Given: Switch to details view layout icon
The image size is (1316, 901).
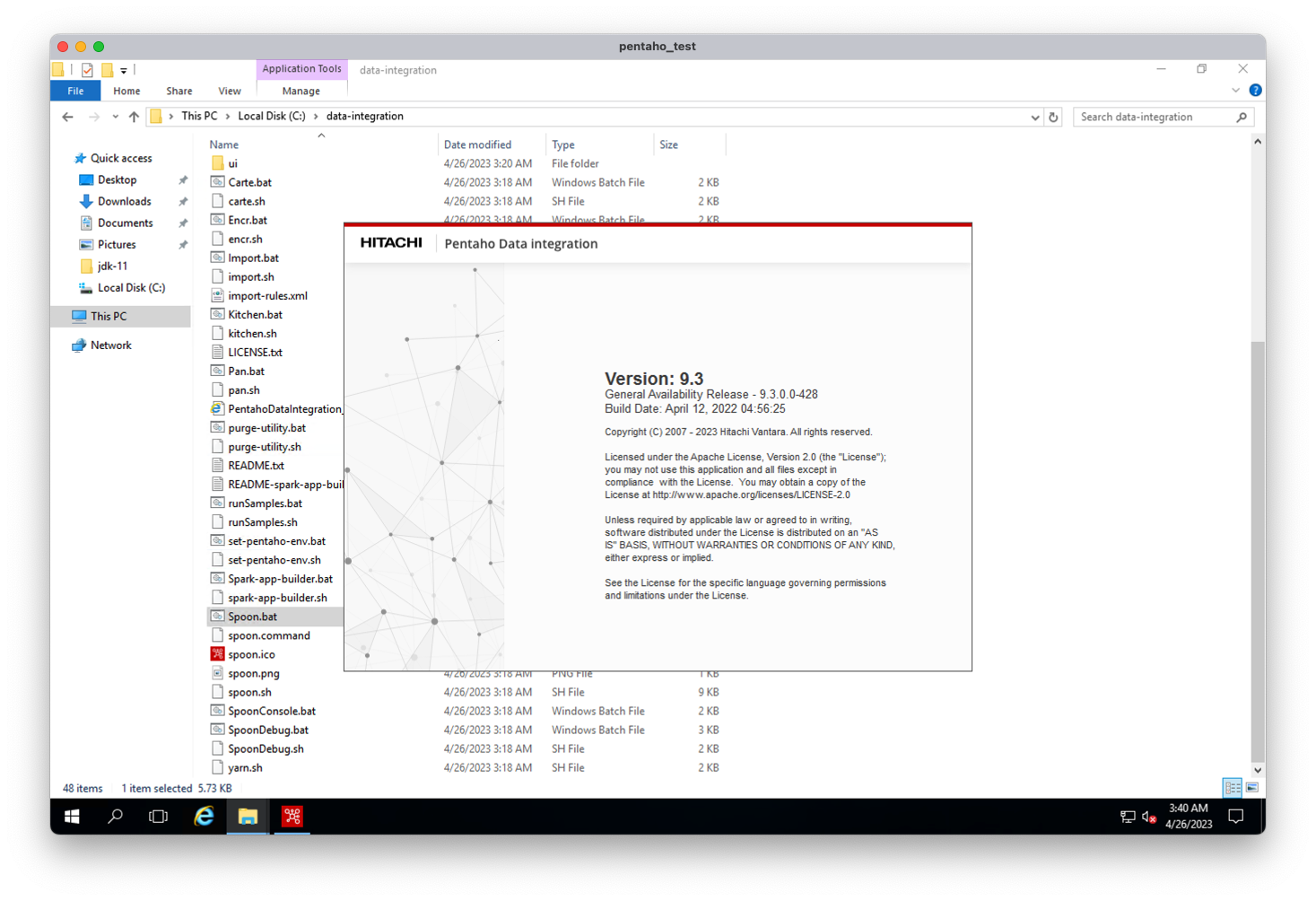Looking at the screenshot, I should (x=1233, y=788).
